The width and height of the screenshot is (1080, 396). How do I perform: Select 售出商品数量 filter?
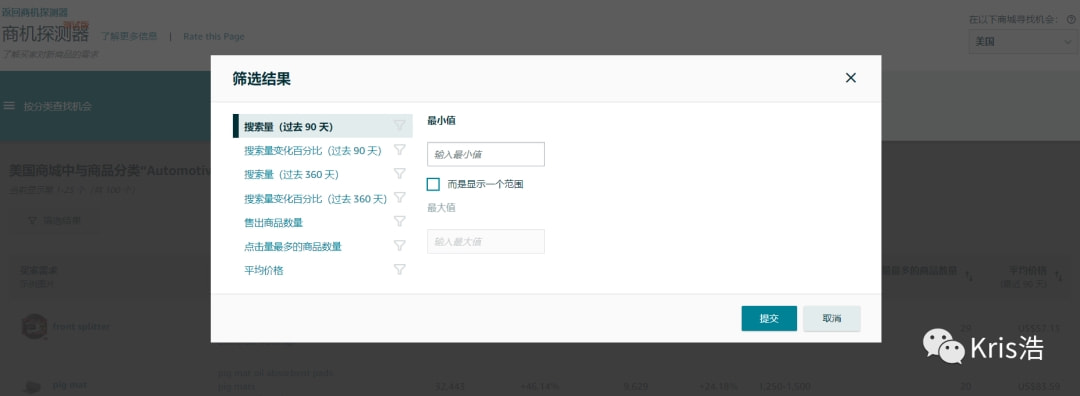[x=273, y=222]
